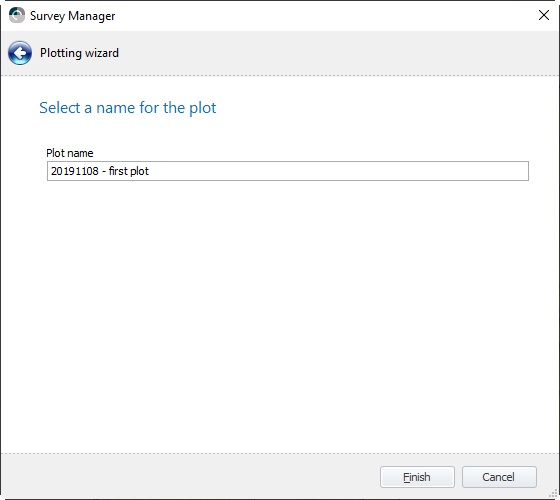This screenshot has width=560, height=500.
Task: Click the gray footer area left of Finish
Action: (189, 477)
